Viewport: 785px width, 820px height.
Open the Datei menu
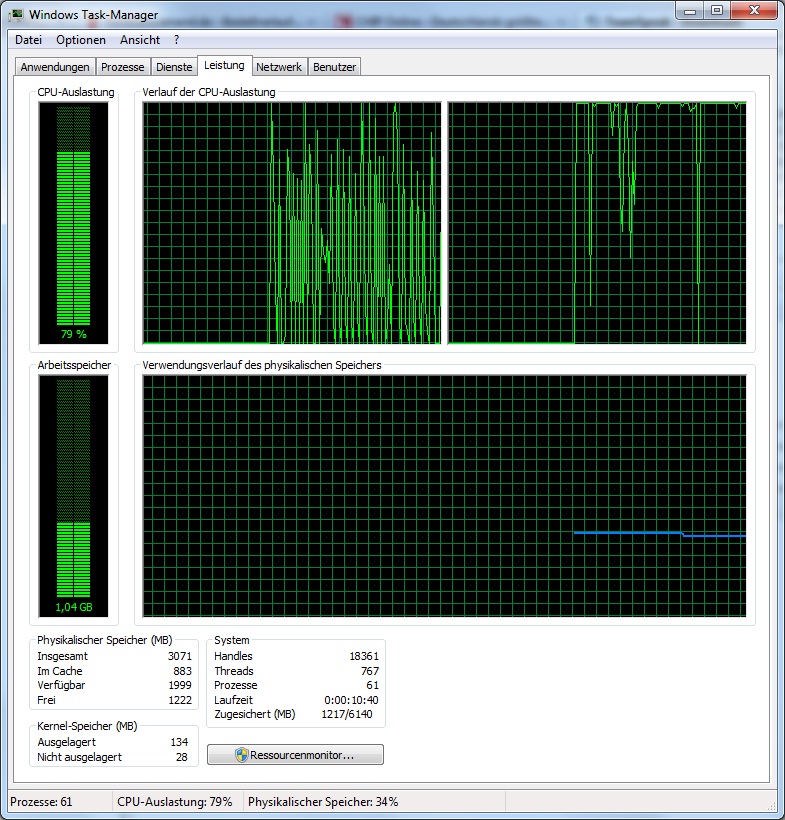tap(28, 40)
